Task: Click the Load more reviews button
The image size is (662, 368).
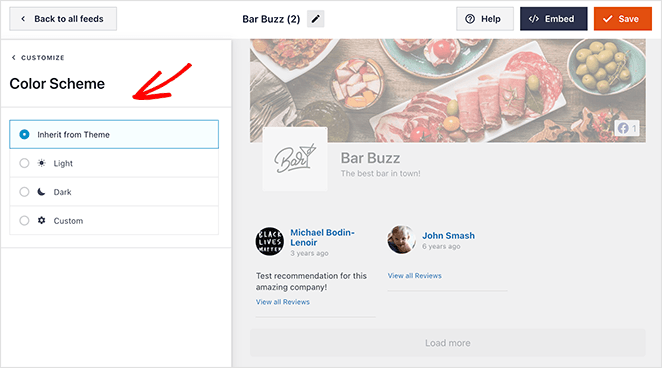Action: [448, 343]
